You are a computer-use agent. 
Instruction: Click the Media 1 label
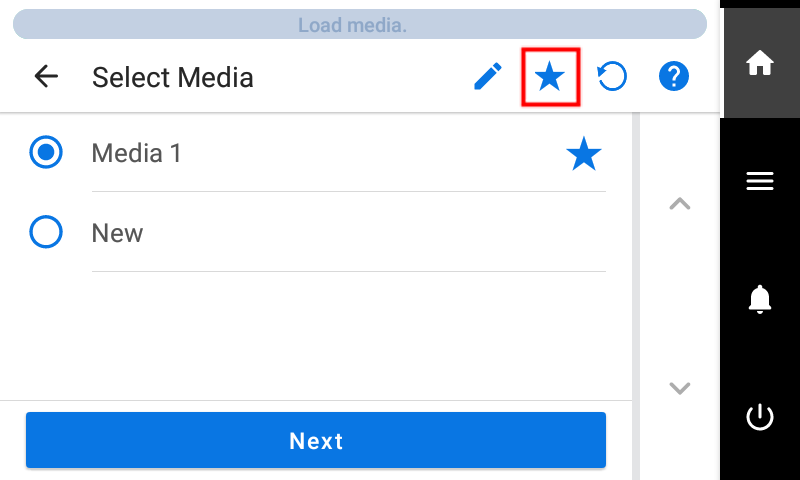(136, 153)
